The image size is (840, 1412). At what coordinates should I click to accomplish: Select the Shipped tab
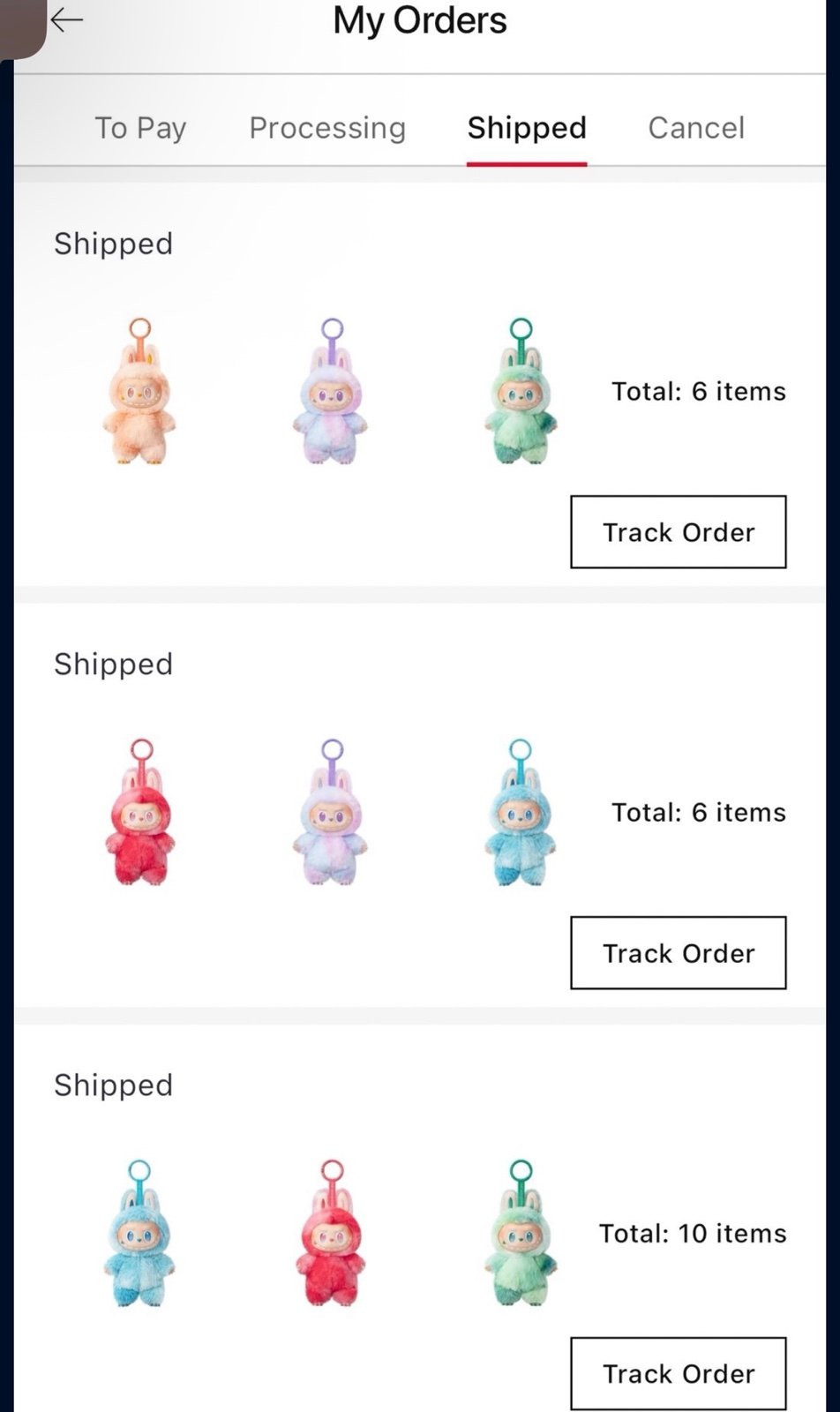coord(527,128)
